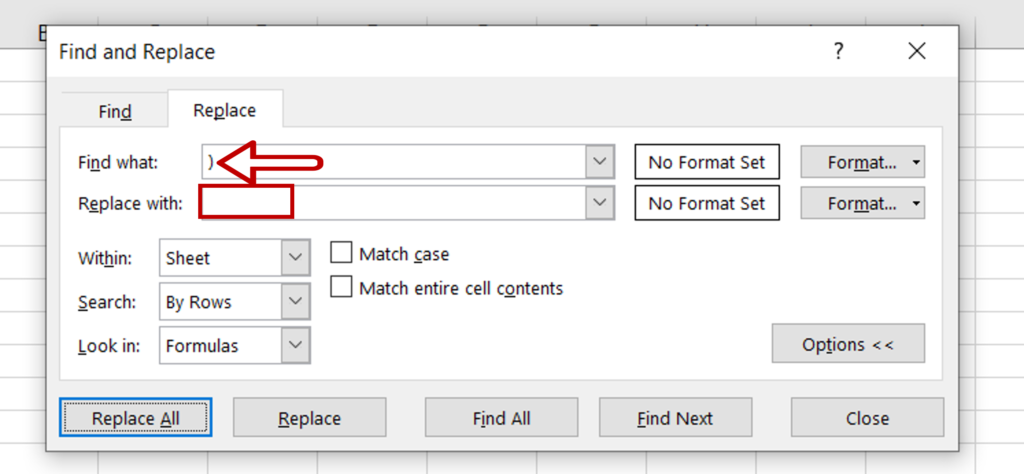Click the help question mark icon
The height and width of the screenshot is (474, 1024).
click(839, 52)
